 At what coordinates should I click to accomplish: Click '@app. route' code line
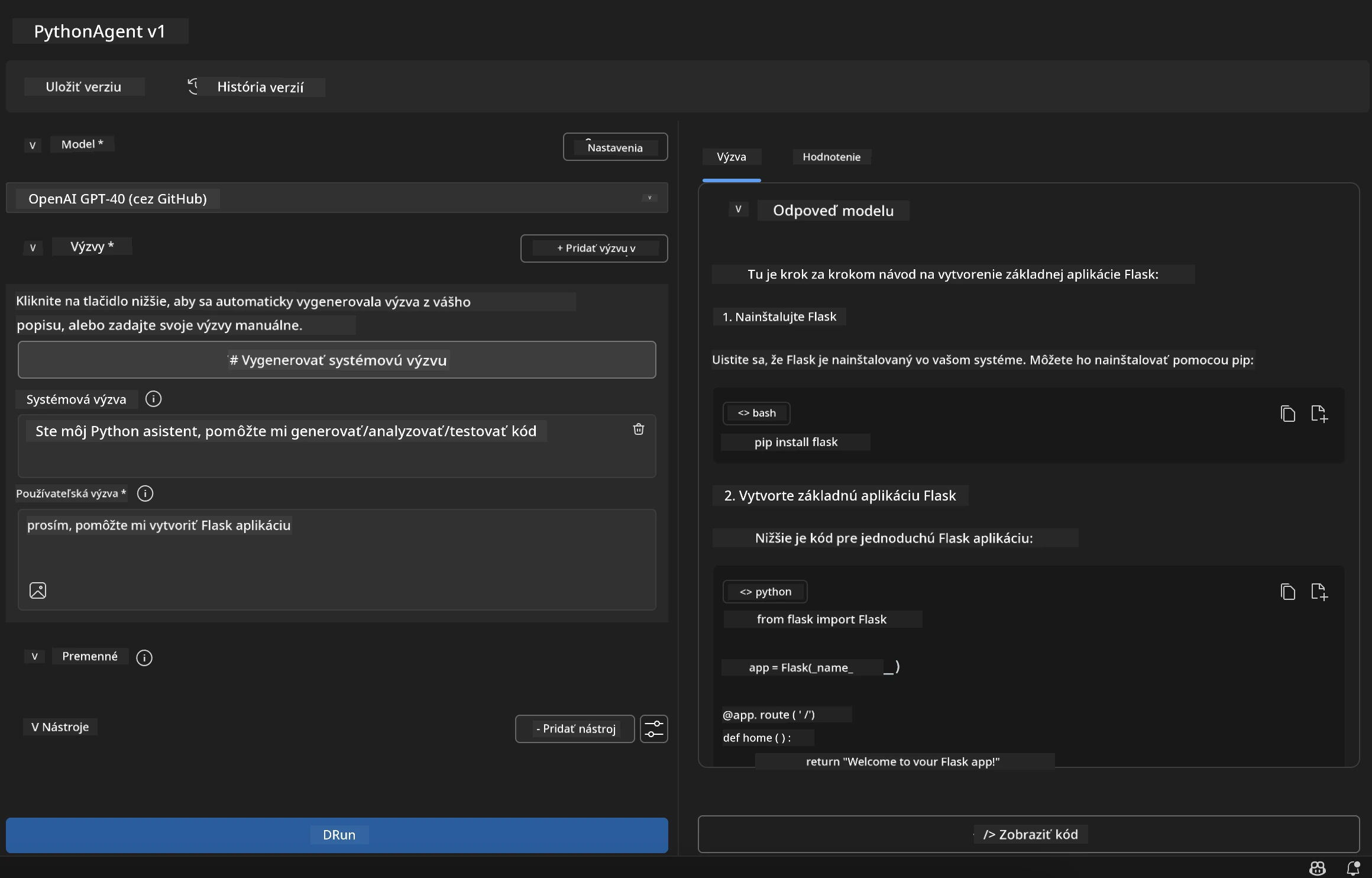tap(769, 715)
